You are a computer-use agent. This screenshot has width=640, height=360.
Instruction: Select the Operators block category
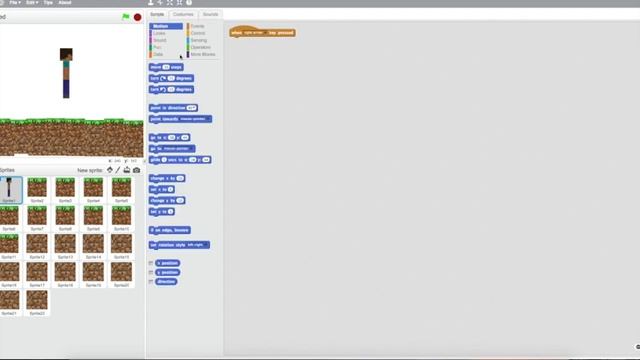coord(202,47)
